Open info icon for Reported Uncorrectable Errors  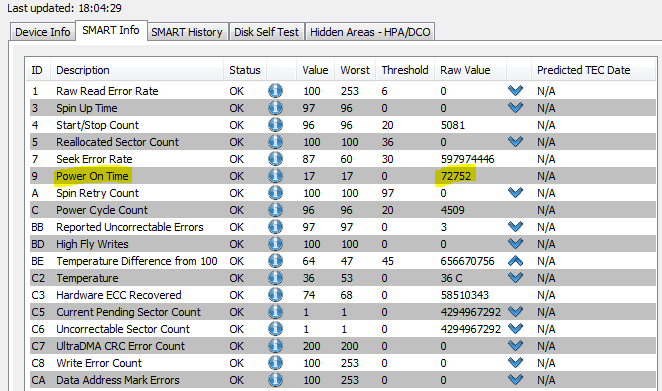tap(275, 227)
